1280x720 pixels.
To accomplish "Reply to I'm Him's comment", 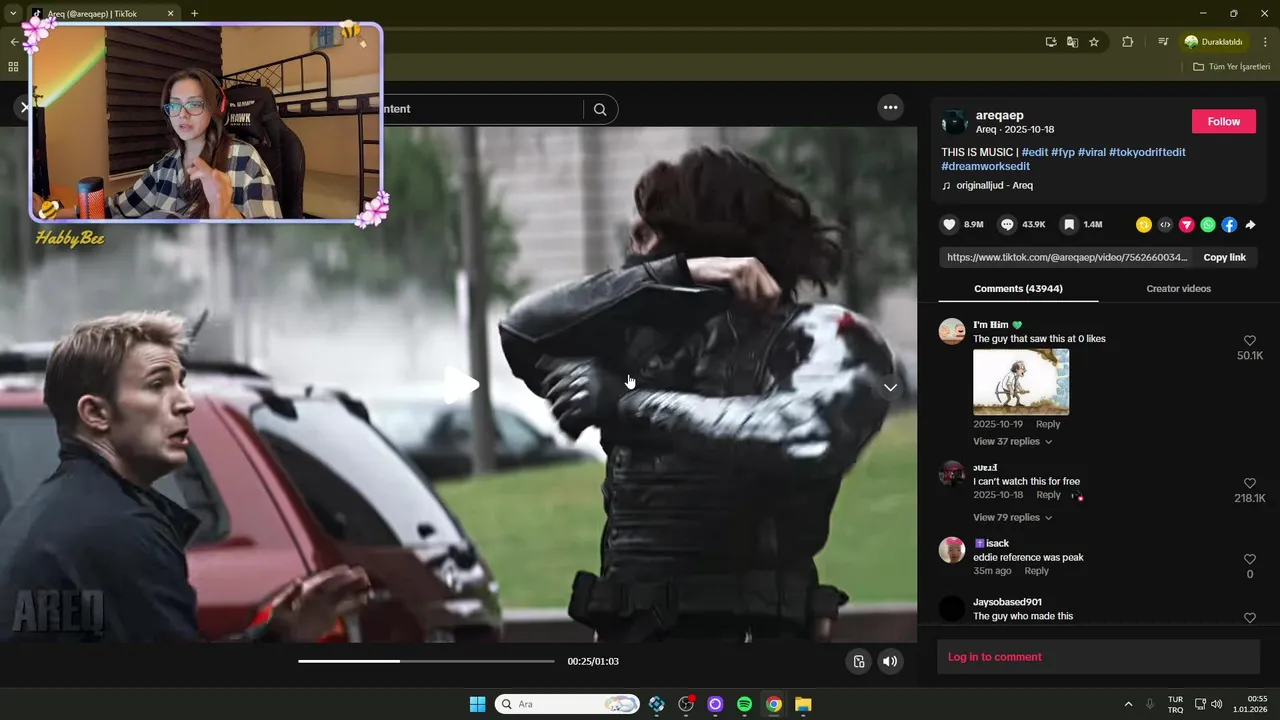I will [x=1048, y=424].
